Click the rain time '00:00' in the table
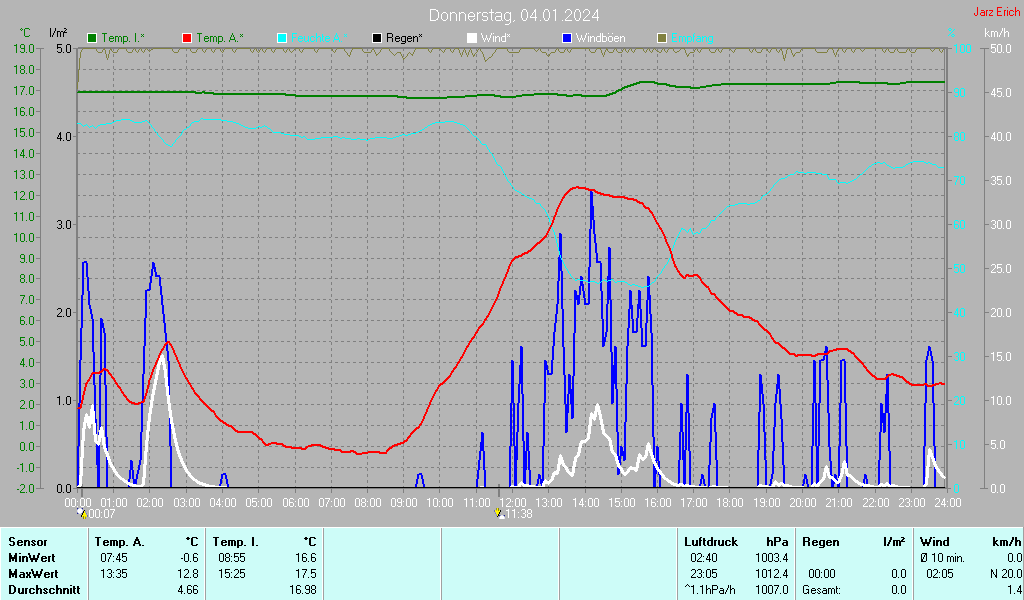Screen dimensions: 1024x600 [822, 574]
